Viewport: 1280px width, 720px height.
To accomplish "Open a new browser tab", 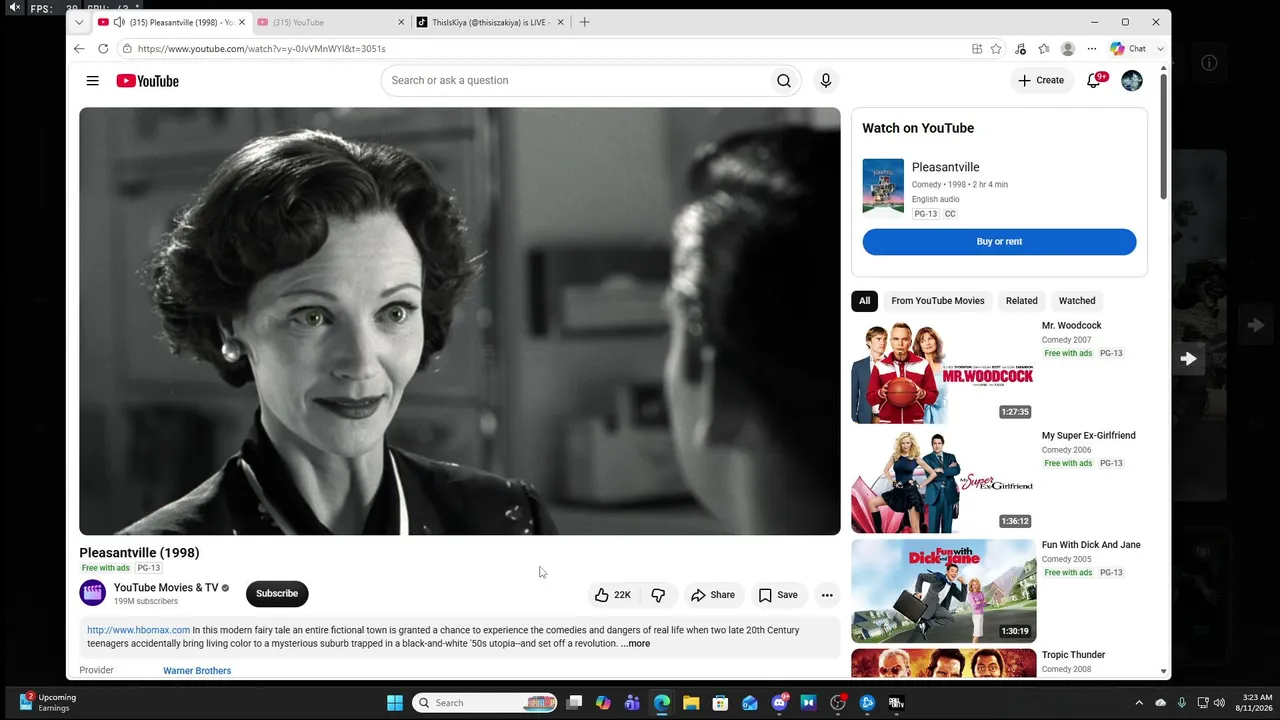I will pyautogui.click(x=585, y=22).
